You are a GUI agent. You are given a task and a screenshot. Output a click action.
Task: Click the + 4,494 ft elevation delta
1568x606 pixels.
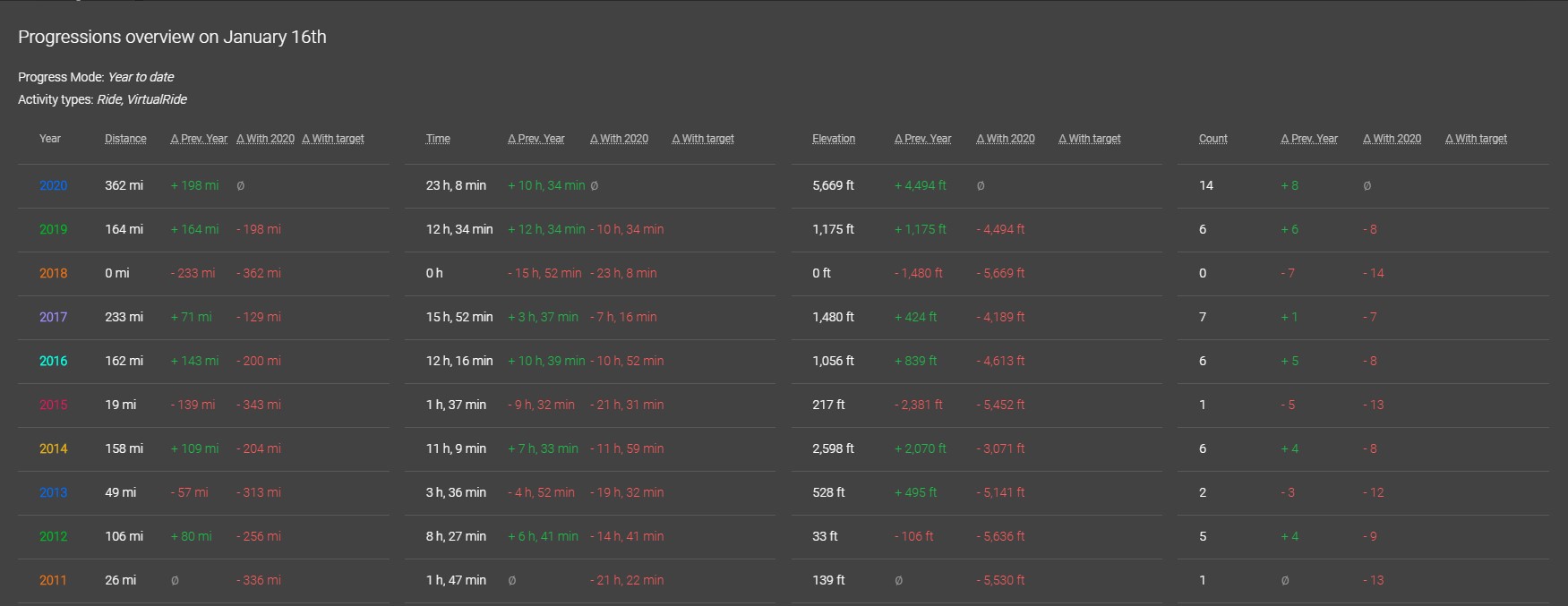point(921,185)
